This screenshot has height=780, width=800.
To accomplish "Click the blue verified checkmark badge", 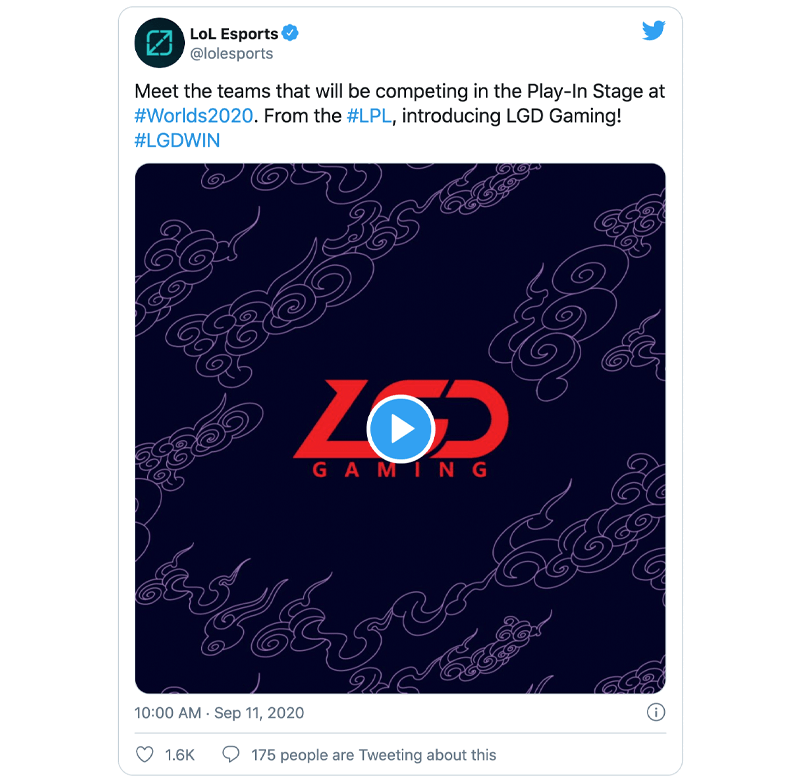I will (x=290, y=33).
